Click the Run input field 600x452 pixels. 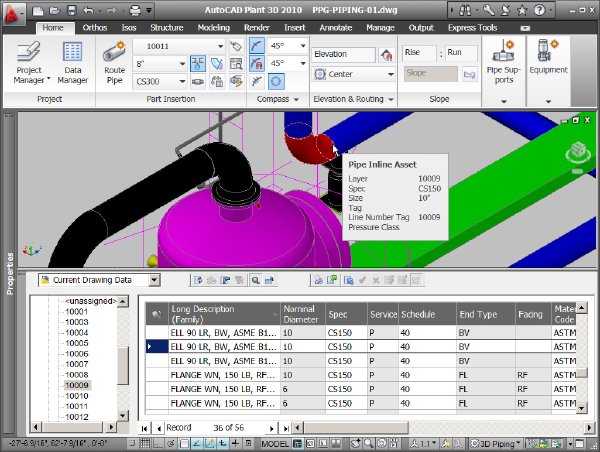pyautogui.click(x=461, y=53)
